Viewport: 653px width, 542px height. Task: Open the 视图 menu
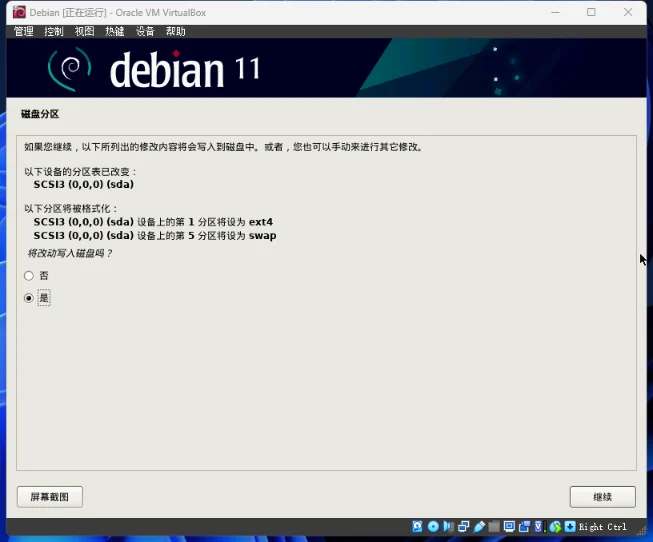[84, 31]
